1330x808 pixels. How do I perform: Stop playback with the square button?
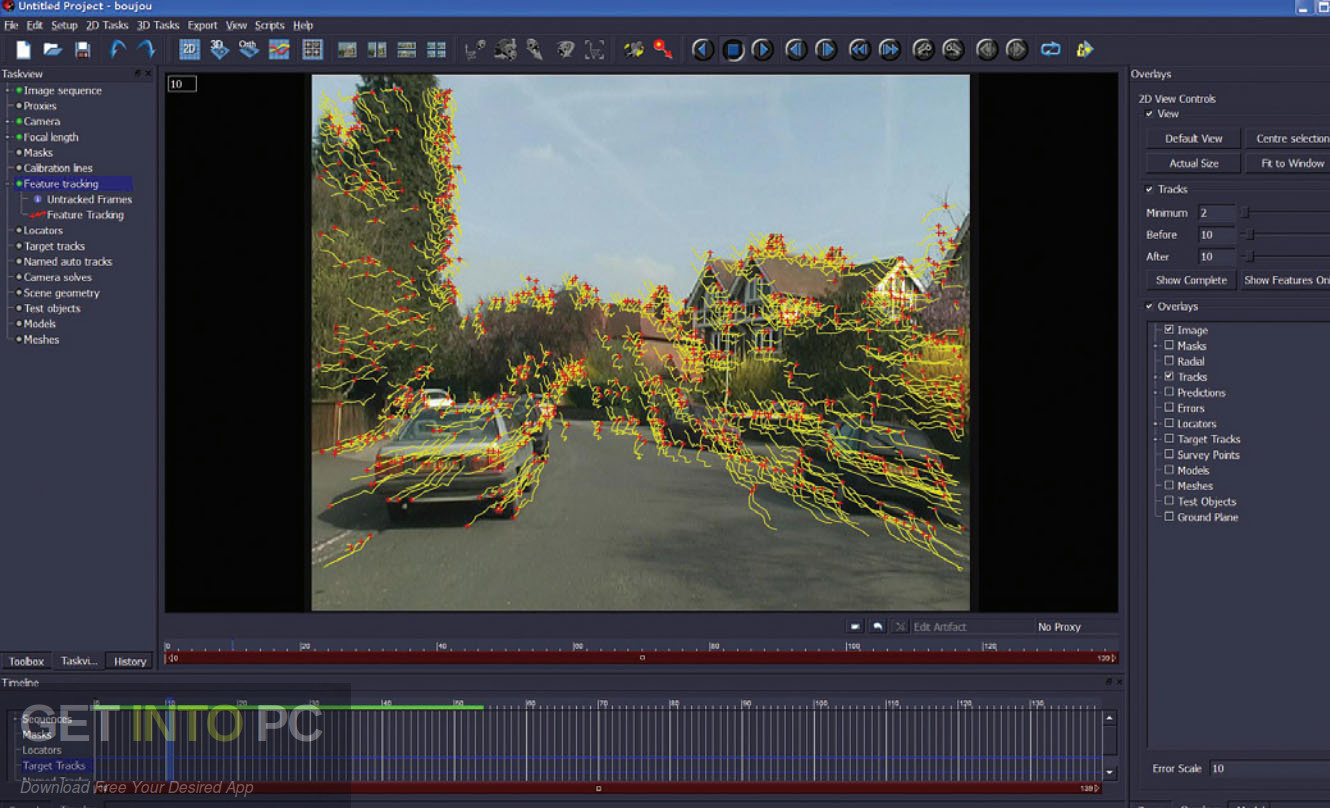733,49
